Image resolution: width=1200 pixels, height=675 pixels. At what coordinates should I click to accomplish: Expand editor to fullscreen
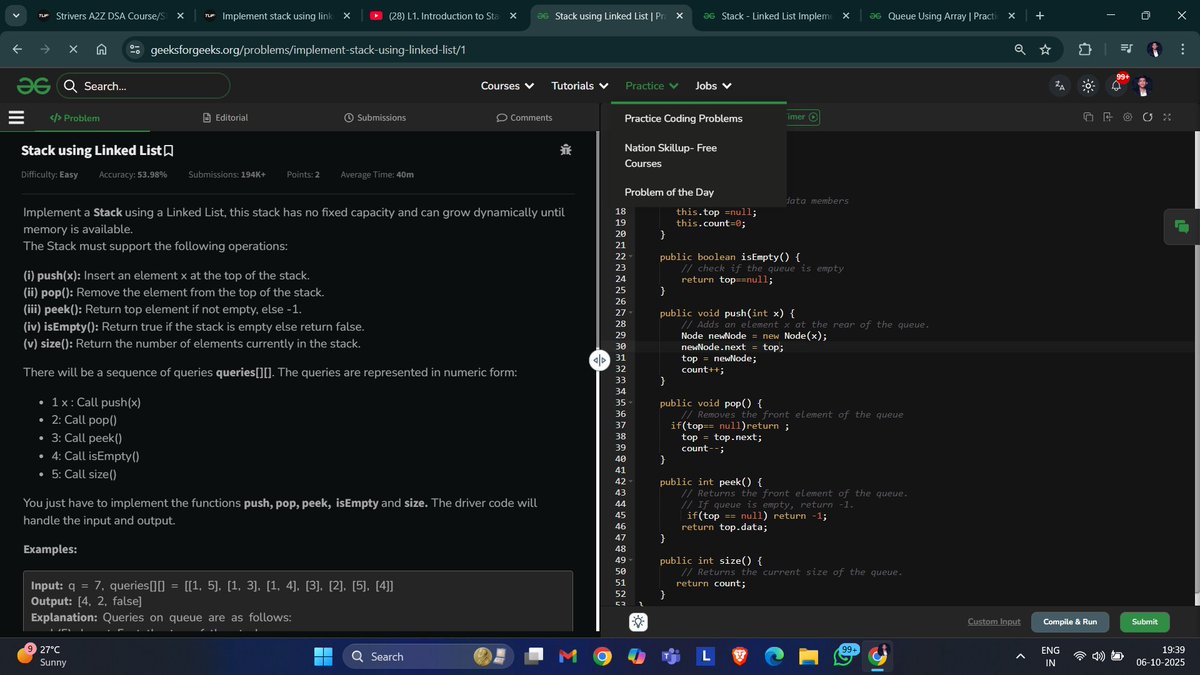tap(1167, 117)
